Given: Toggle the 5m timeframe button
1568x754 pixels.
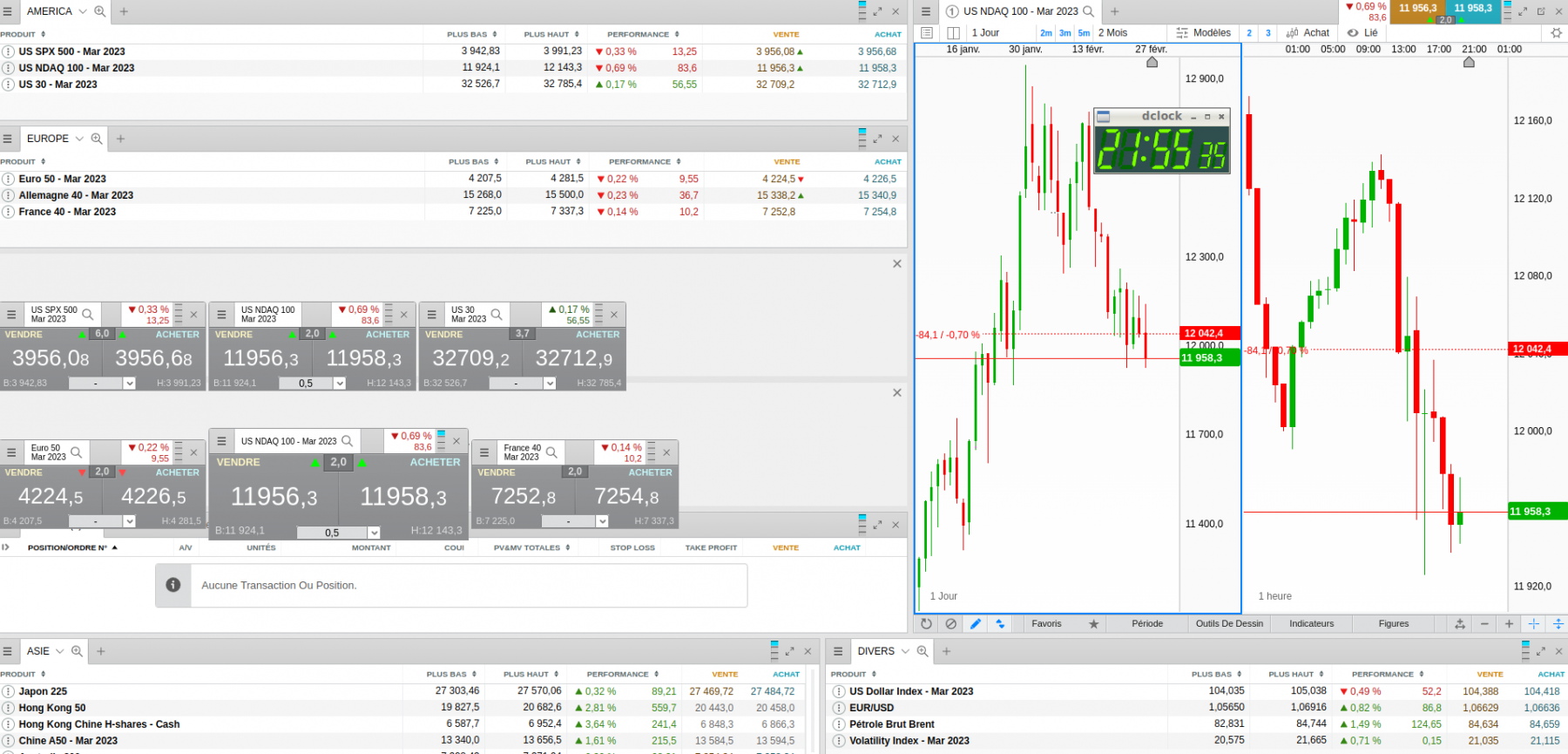Looking at the screenshot, I should point(1084,33).
